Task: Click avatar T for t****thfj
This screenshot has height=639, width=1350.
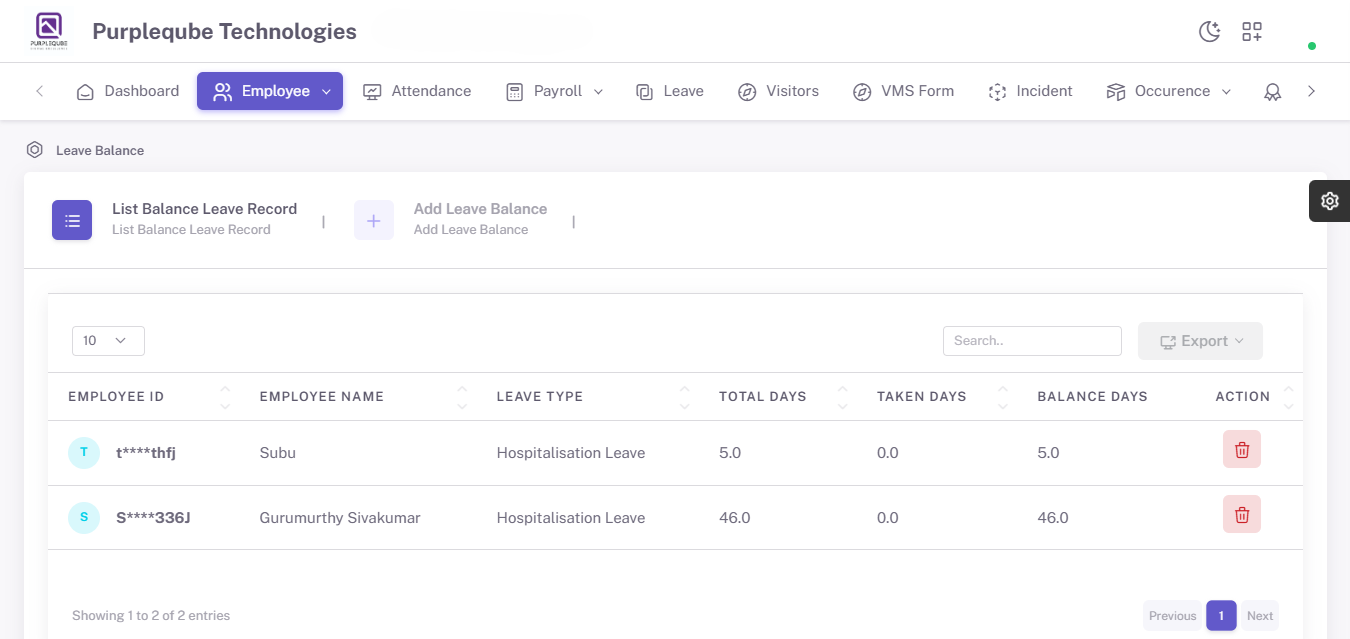Action: tap(84, 452)
